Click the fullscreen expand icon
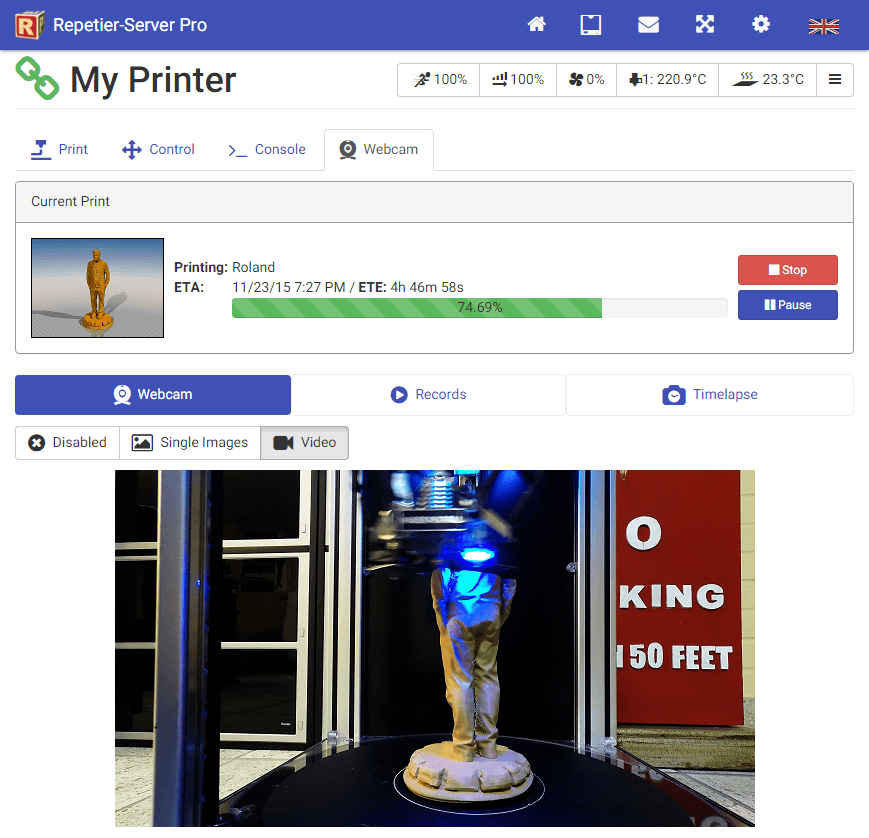The width and height of the screenshot is (869, 838). tap(705, 25)
